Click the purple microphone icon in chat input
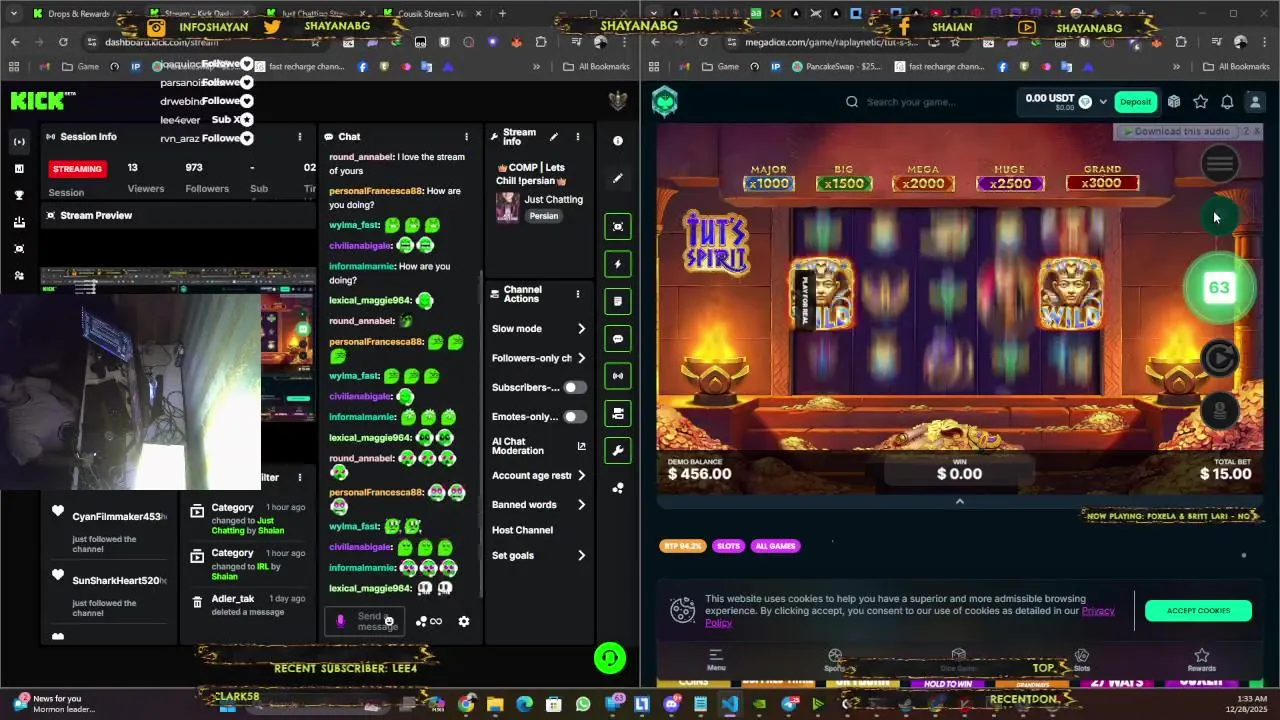This screenshot has height=720, width=1280. (340, 621)
